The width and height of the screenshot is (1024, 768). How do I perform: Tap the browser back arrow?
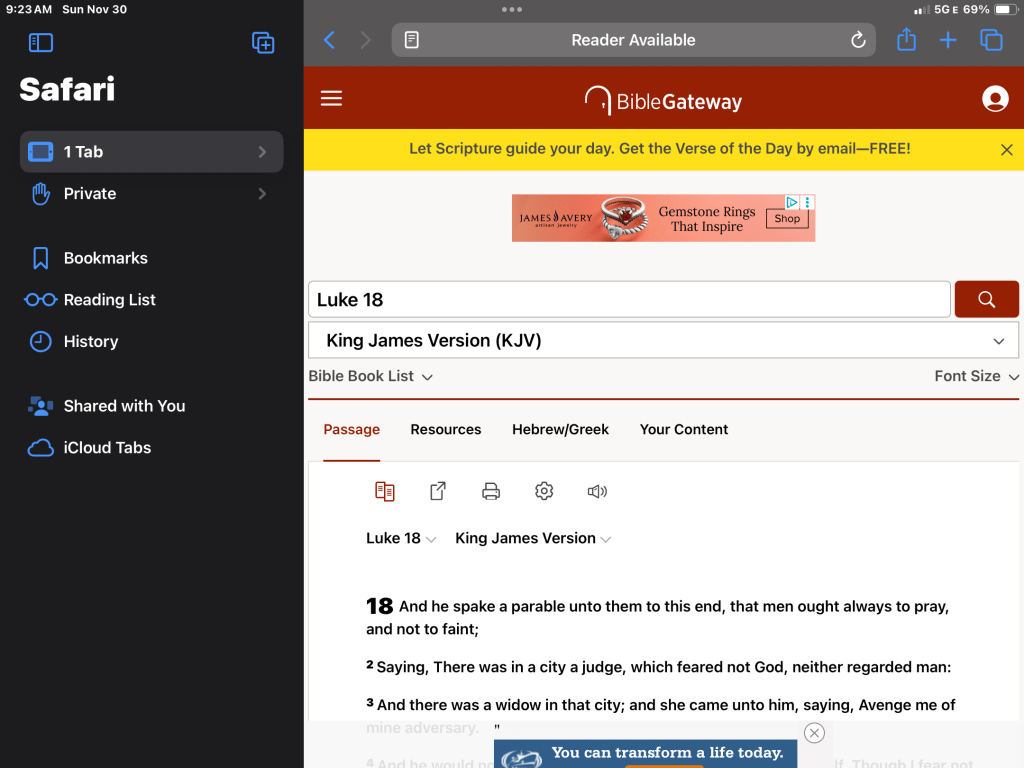[329, 40]
